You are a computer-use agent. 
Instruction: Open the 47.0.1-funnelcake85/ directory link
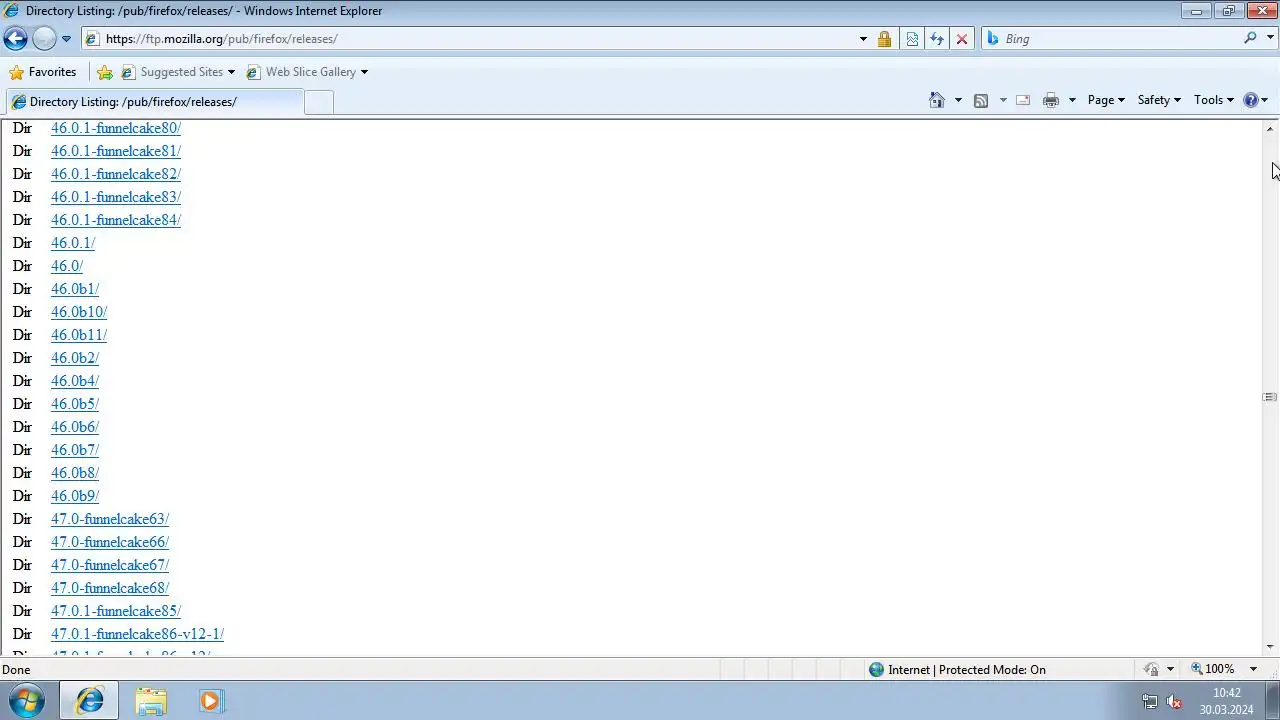(x=116, y=611)
